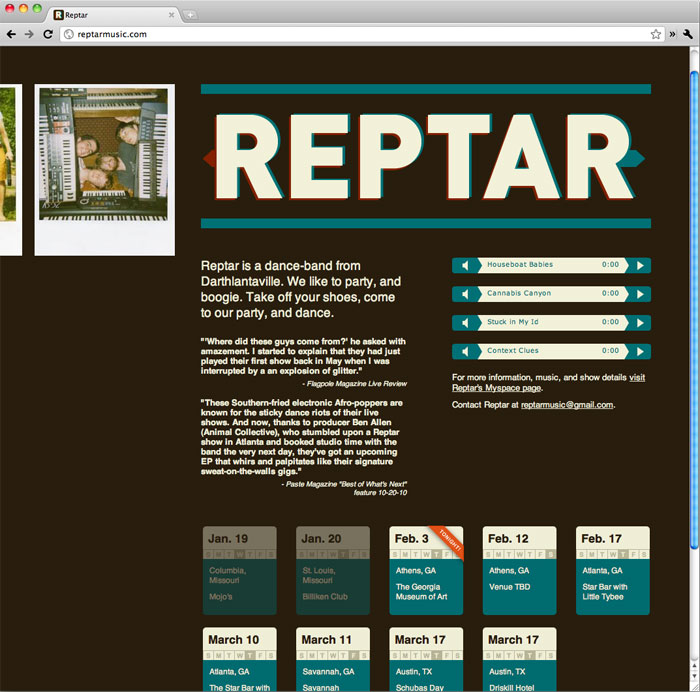Play the Stuck In My Id track
700x692 pixels.
click(x=640, y=322)
